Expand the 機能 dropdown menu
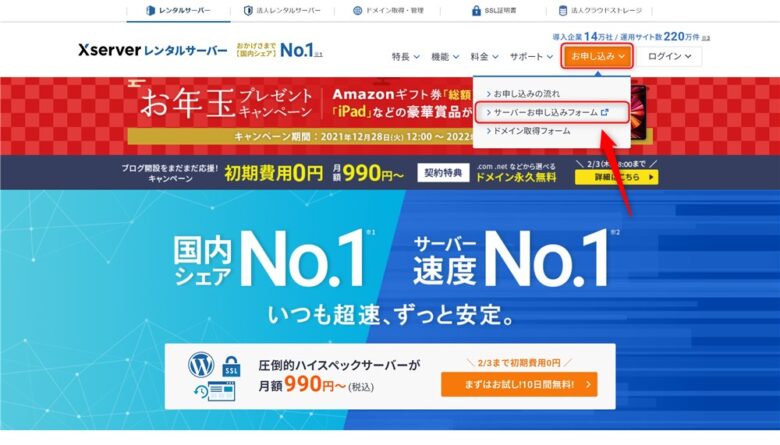The height and width of the screenshot is (445, 780). [x=445, y=57]
